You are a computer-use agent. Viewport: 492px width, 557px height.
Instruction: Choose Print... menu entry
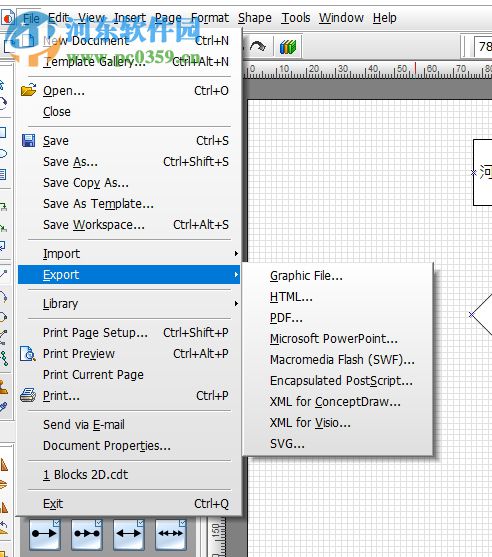click(129, 395)
